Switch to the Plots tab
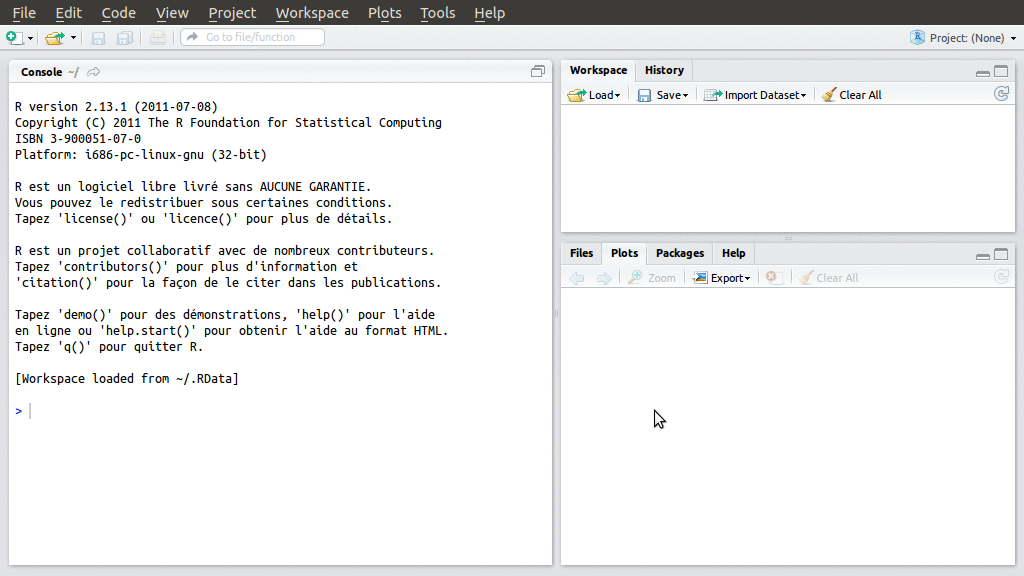Viewport: 1024px width, 576px height. (624, 253)
